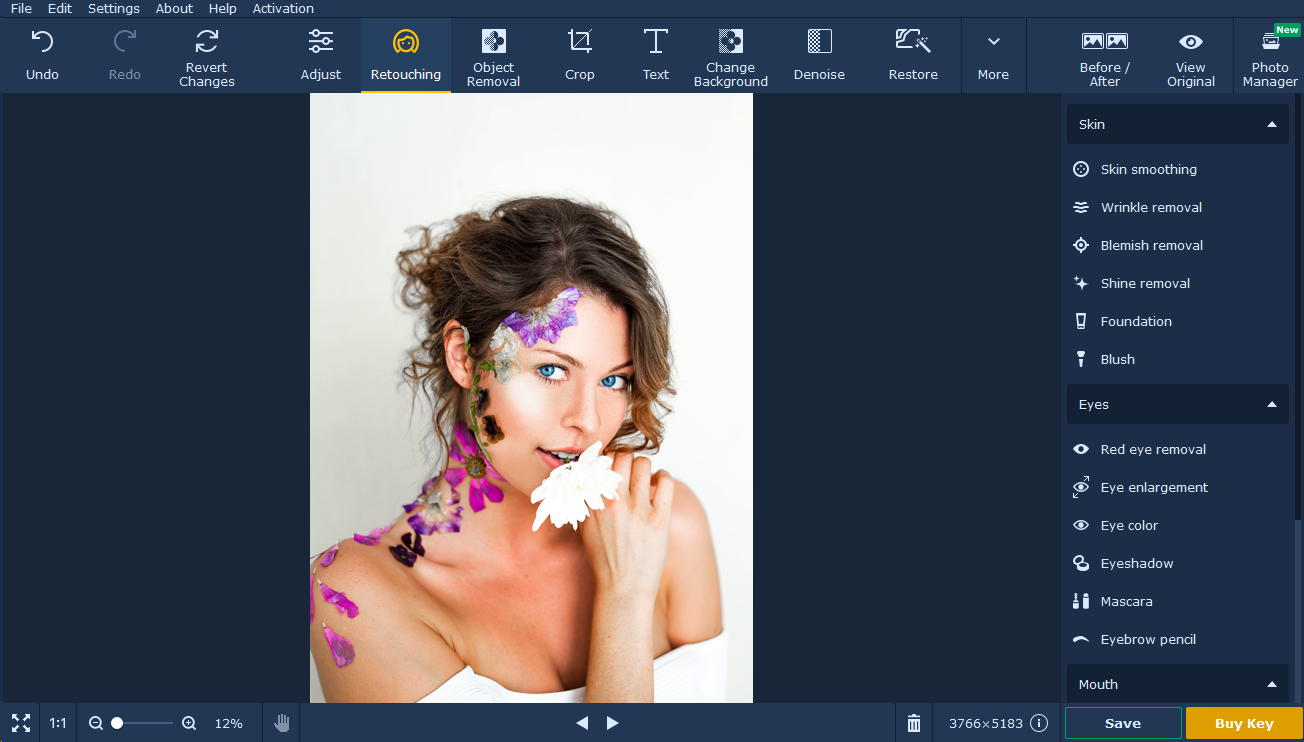
Task: Set zoom to 1:1
Action: coord(58,723)
